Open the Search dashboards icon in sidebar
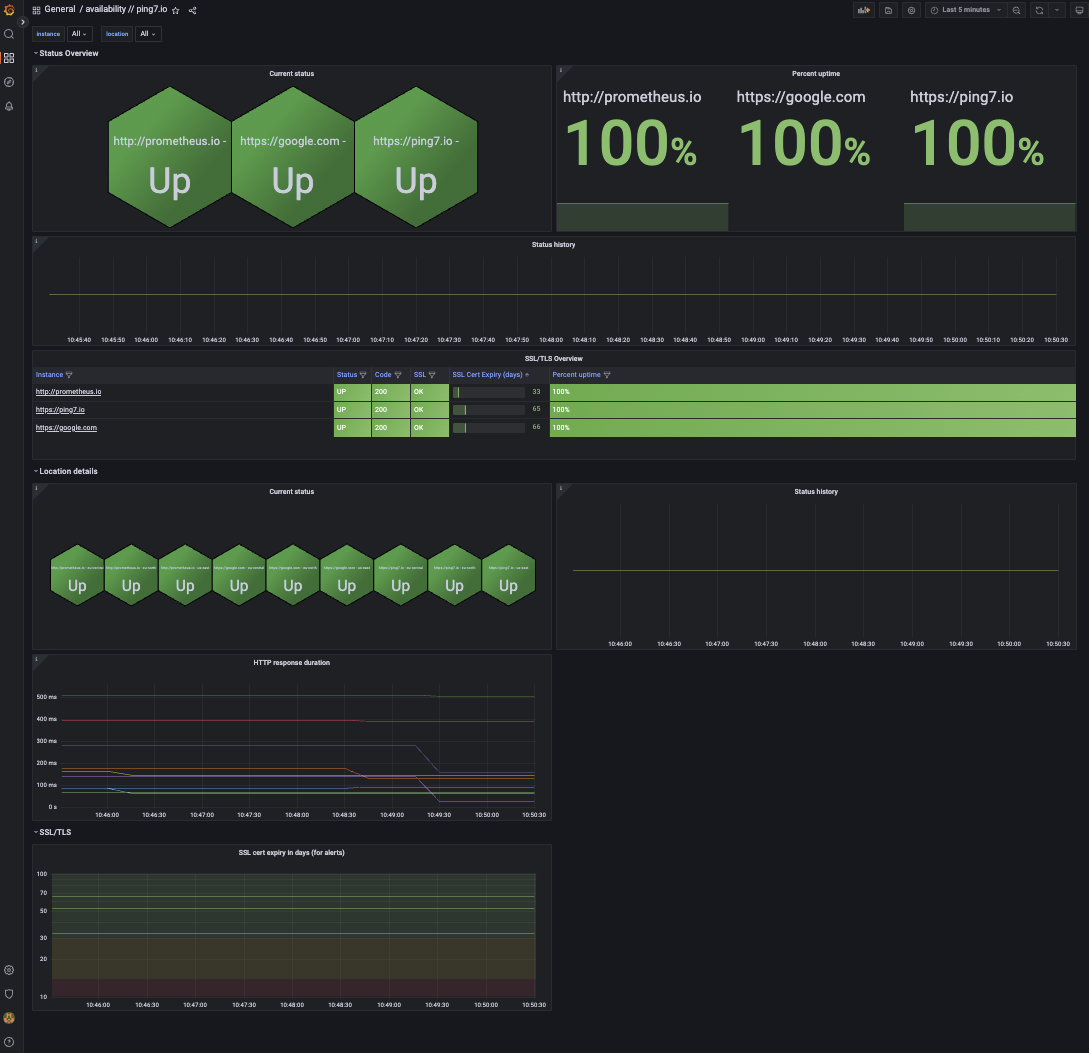1089x1053 pixels. [9, 34]
